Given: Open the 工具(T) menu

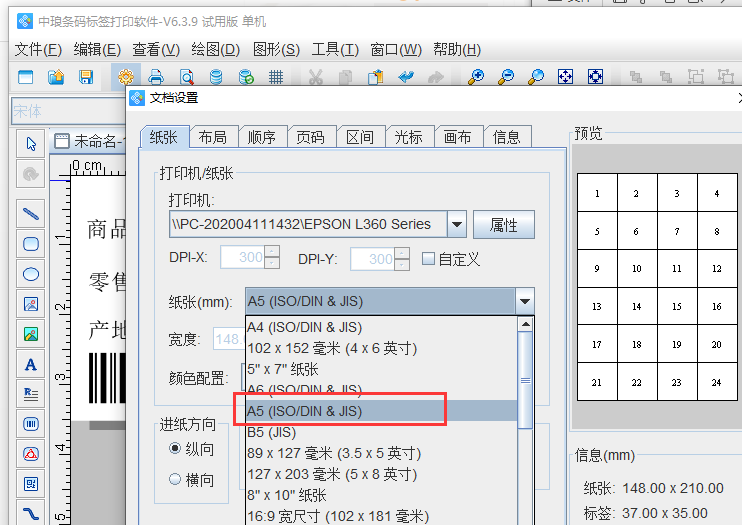Looking at the screenshot, I should 335,49.
